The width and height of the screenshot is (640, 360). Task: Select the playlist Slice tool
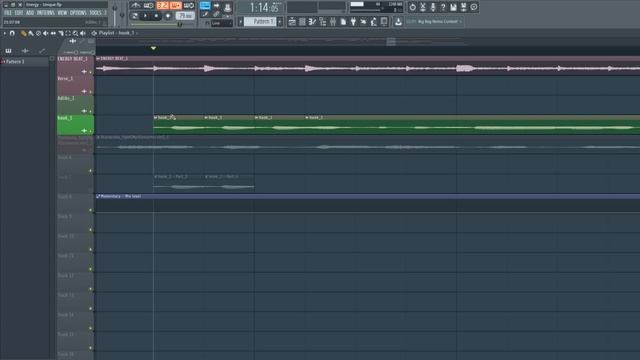click(x=60, y=33)
